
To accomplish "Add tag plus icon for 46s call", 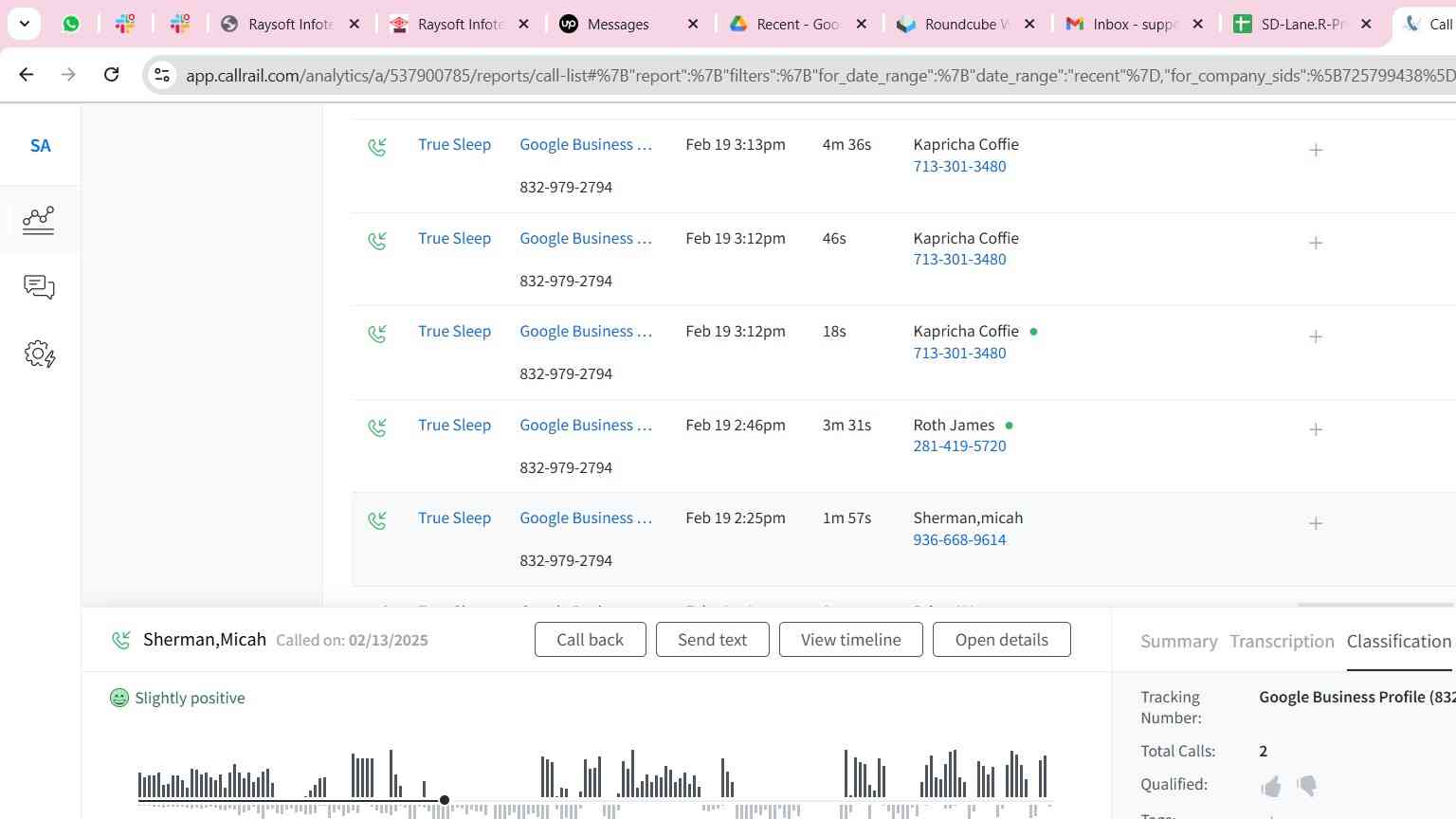I will [1316, 243].
